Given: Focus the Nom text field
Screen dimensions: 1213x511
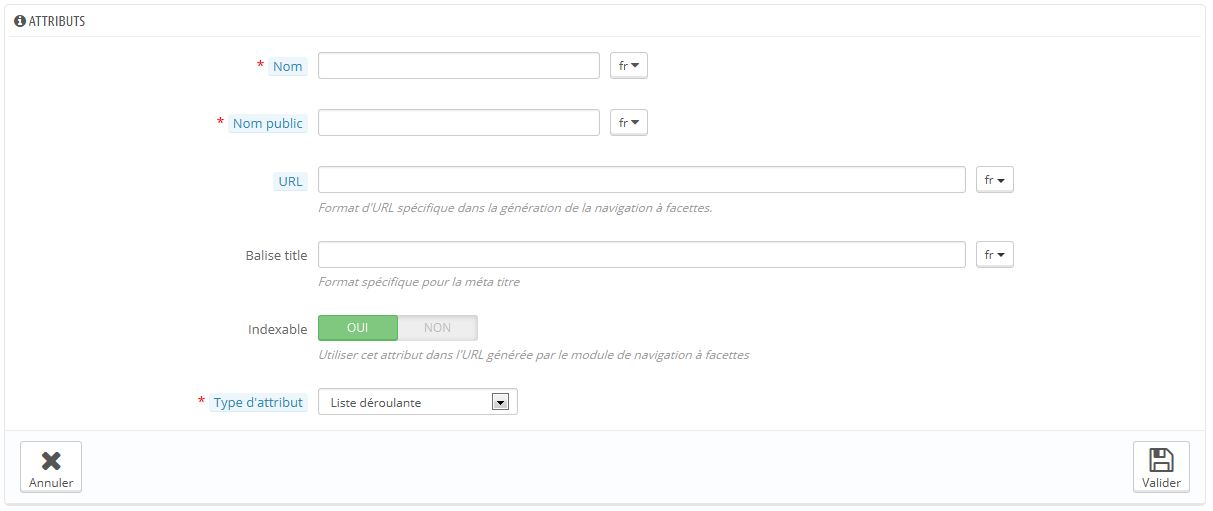Looking at the screenshot, I should tap(459, 66).
